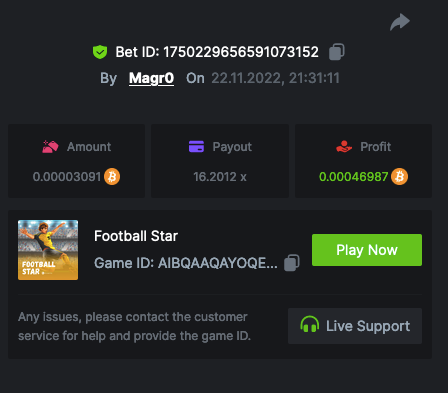
Task: Click the Bitcoin icon beside profit value
Action: (x=399, y=176)
